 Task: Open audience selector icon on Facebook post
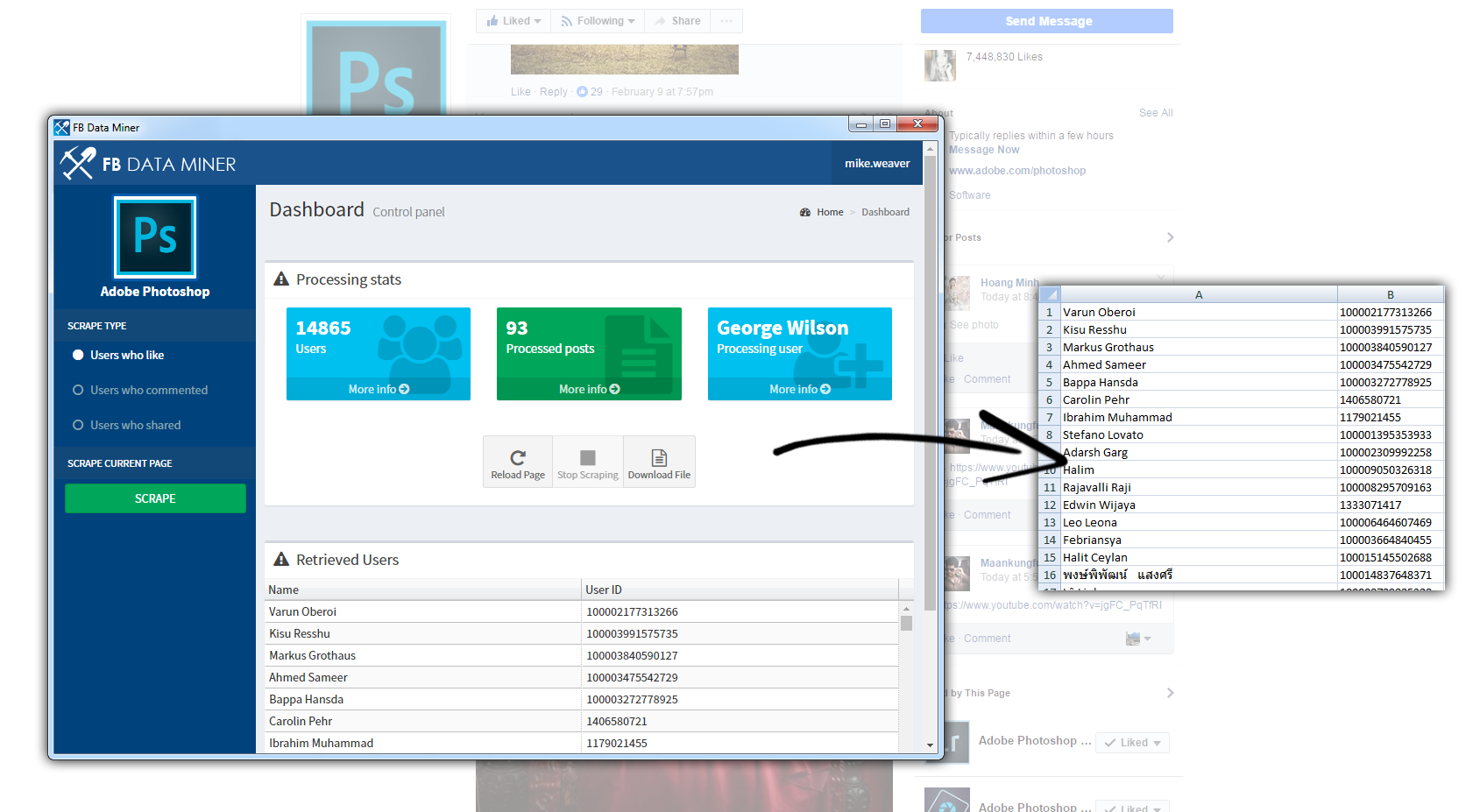[x=1137, y=639]
